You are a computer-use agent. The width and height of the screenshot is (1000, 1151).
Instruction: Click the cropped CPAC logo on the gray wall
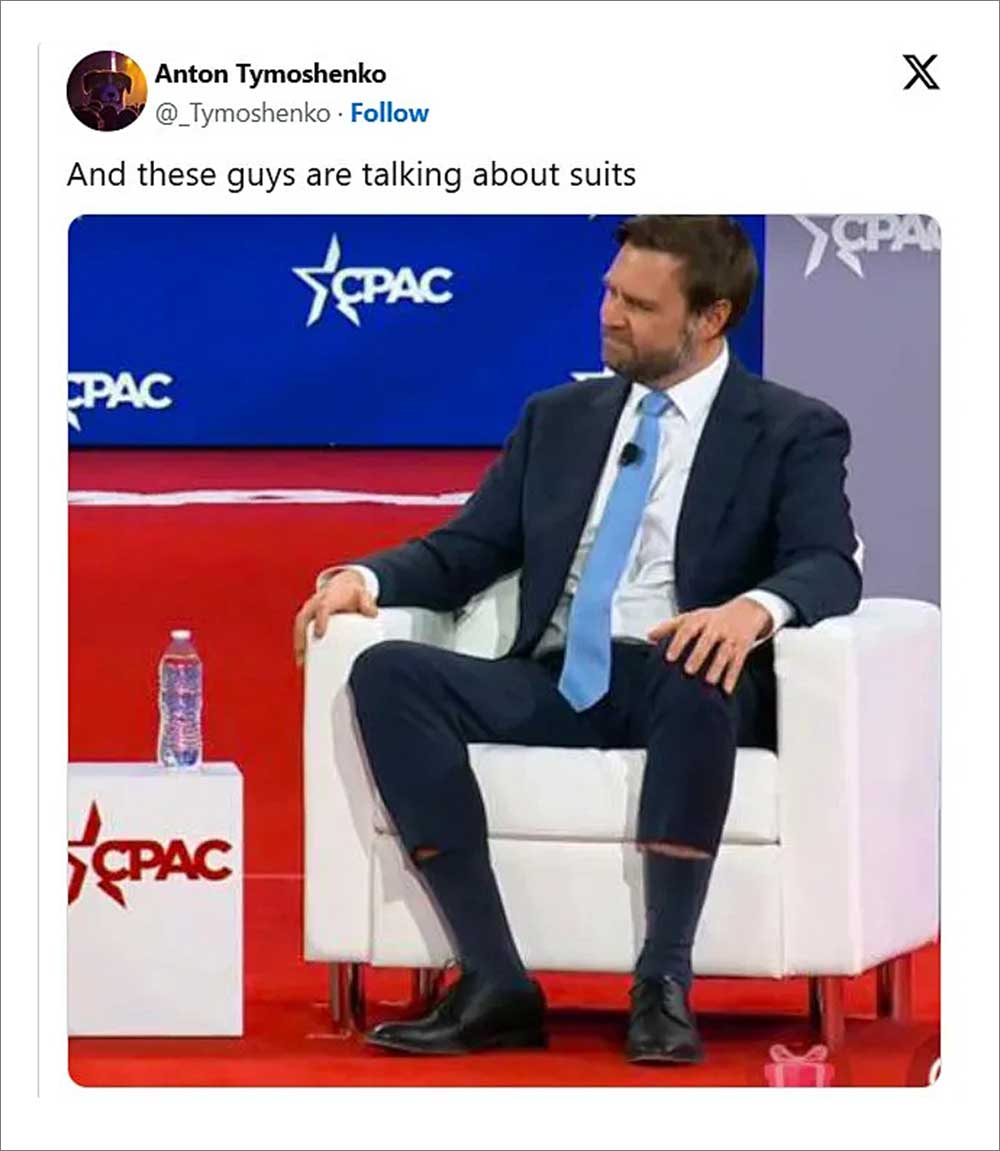[x=868, y=241]
